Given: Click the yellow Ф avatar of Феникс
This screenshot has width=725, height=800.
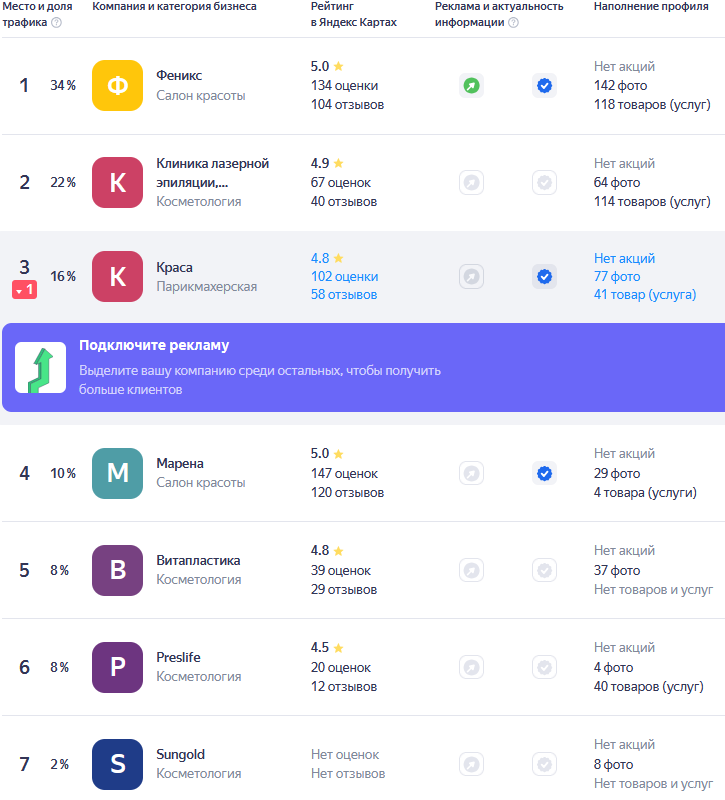Looking at the screenshot, I should click(x=117, y=85).
